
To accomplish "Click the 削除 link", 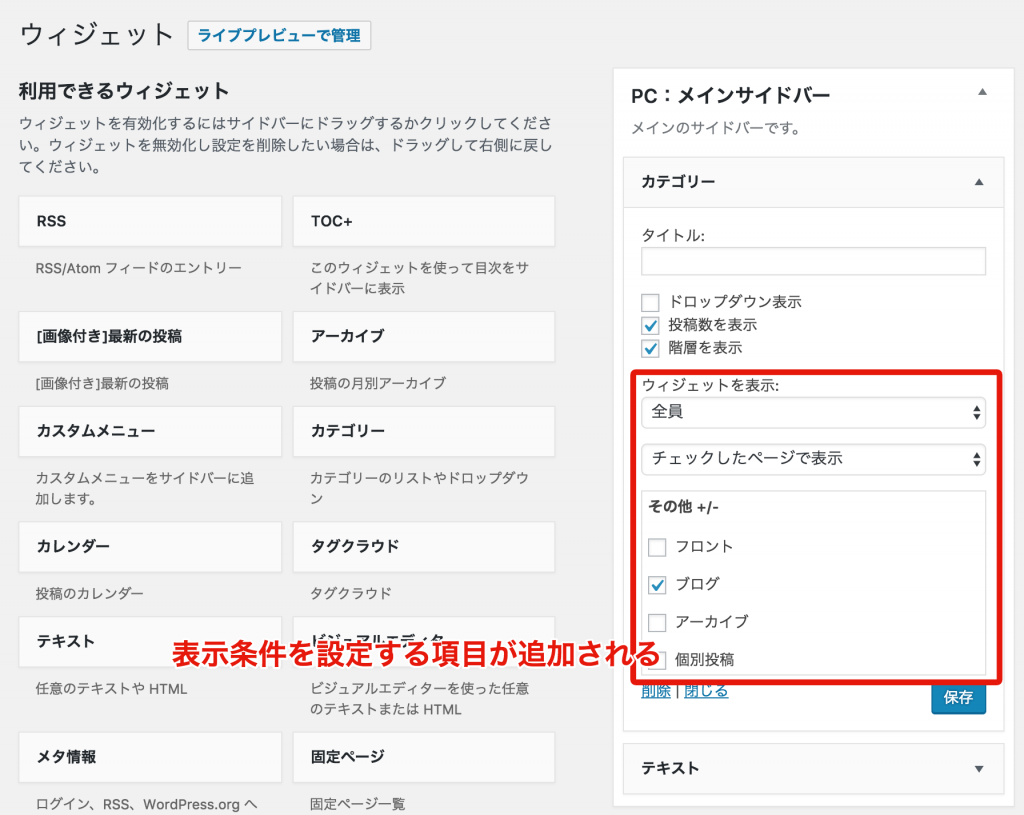I will [656, 692].
